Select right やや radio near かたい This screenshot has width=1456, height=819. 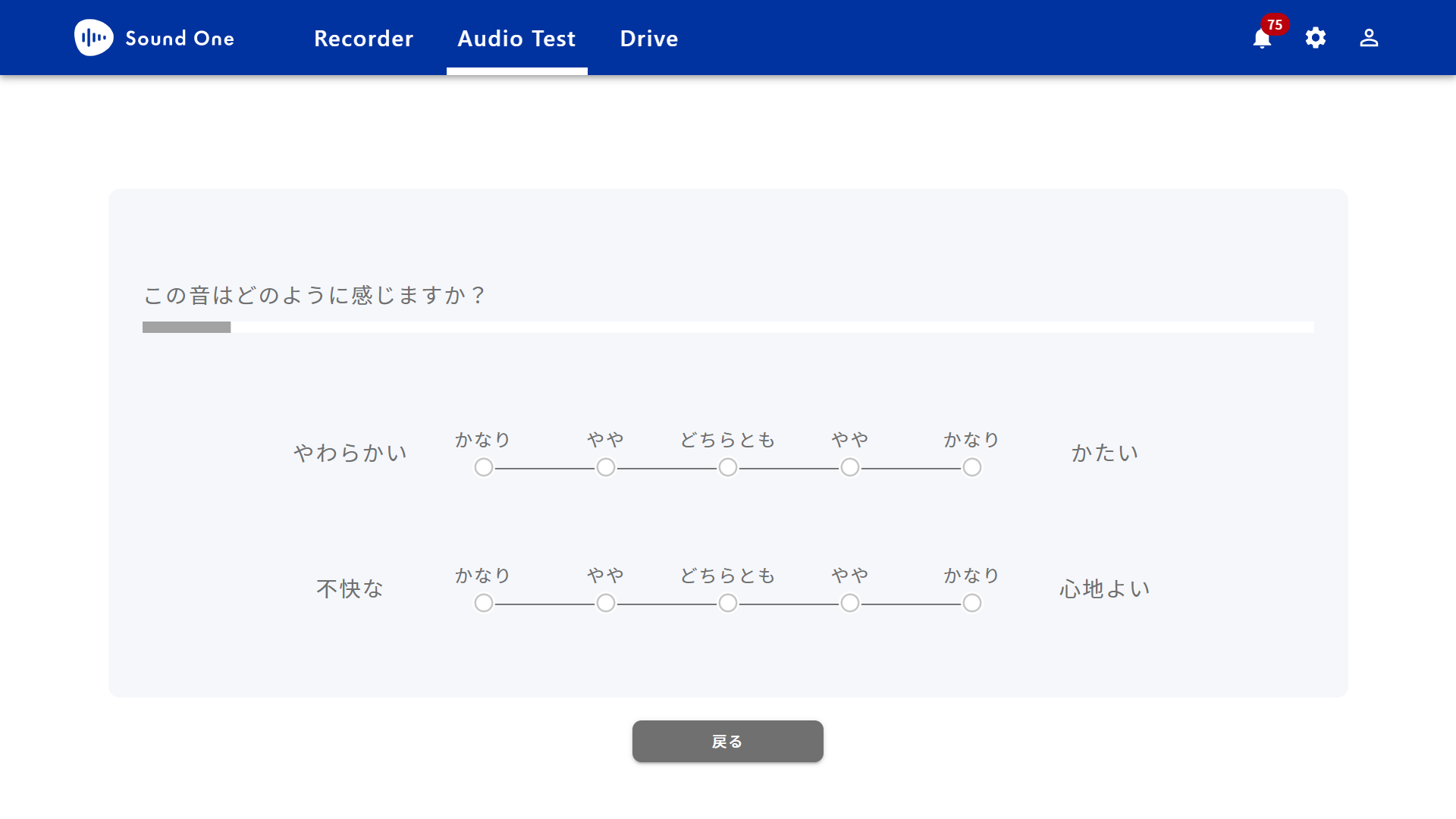pos(850,468)
